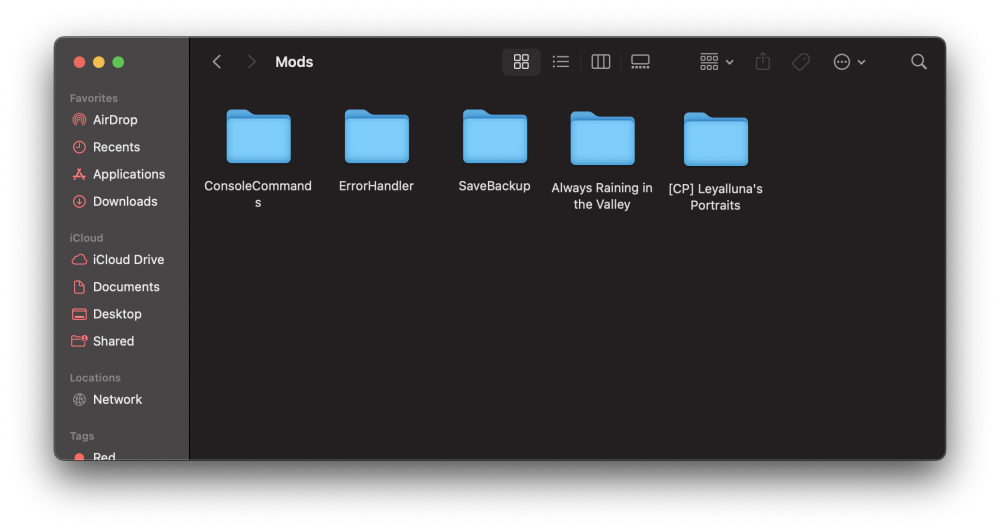Switch to icon grid view
The height and width of the screenshot is (532, 1000).
tap(521, 62)
